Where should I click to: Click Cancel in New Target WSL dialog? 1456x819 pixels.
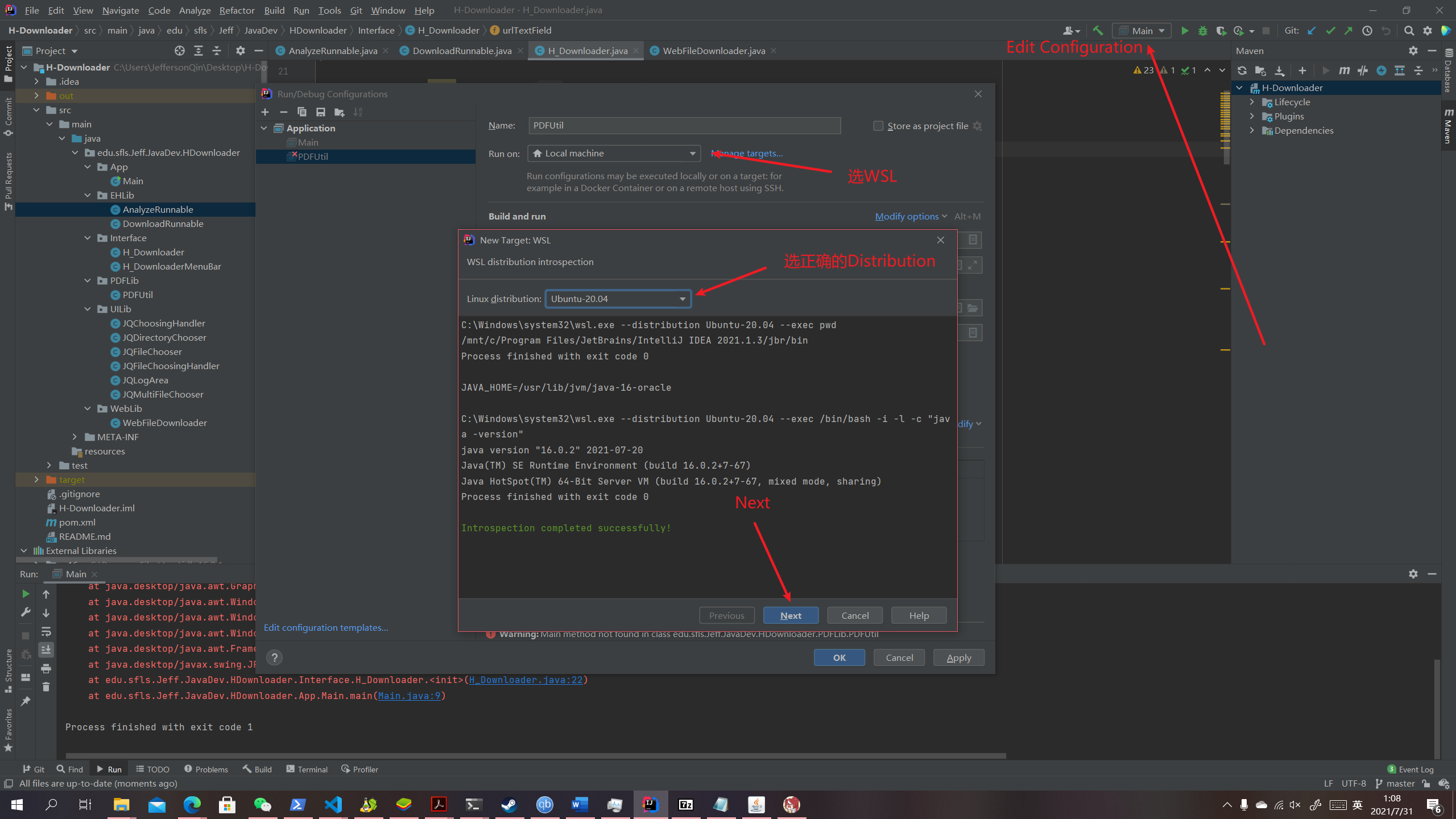point(855,615)
